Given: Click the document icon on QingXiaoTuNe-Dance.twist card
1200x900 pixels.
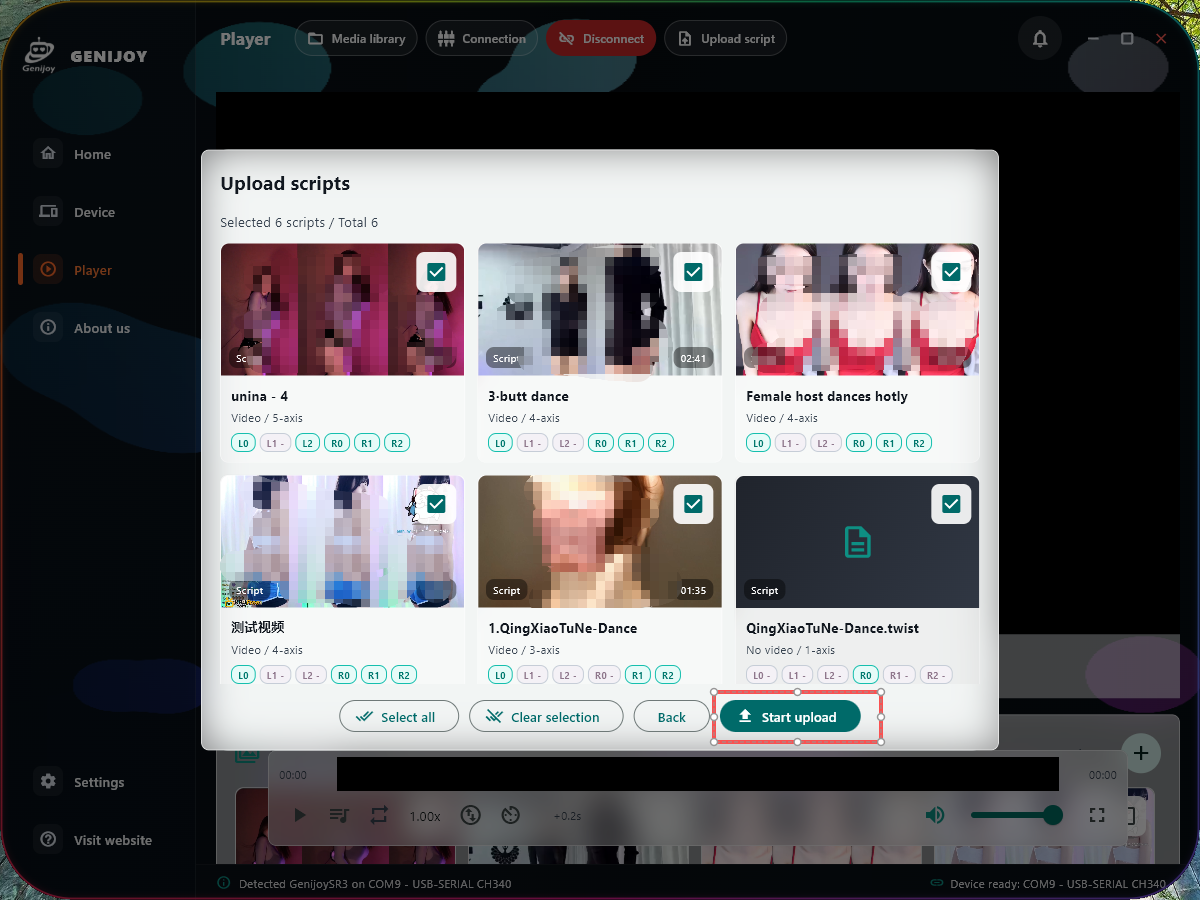Looking at the screenshot, I should click(x=857, y=542).
